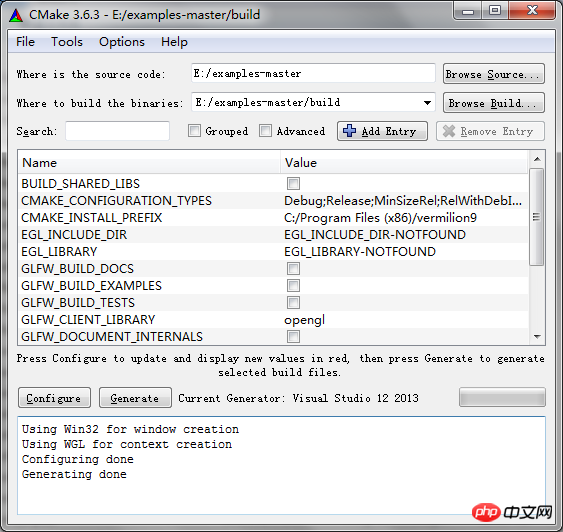Click the 'Configuring done' output line
Screen dimensions: 563x532
78,459
